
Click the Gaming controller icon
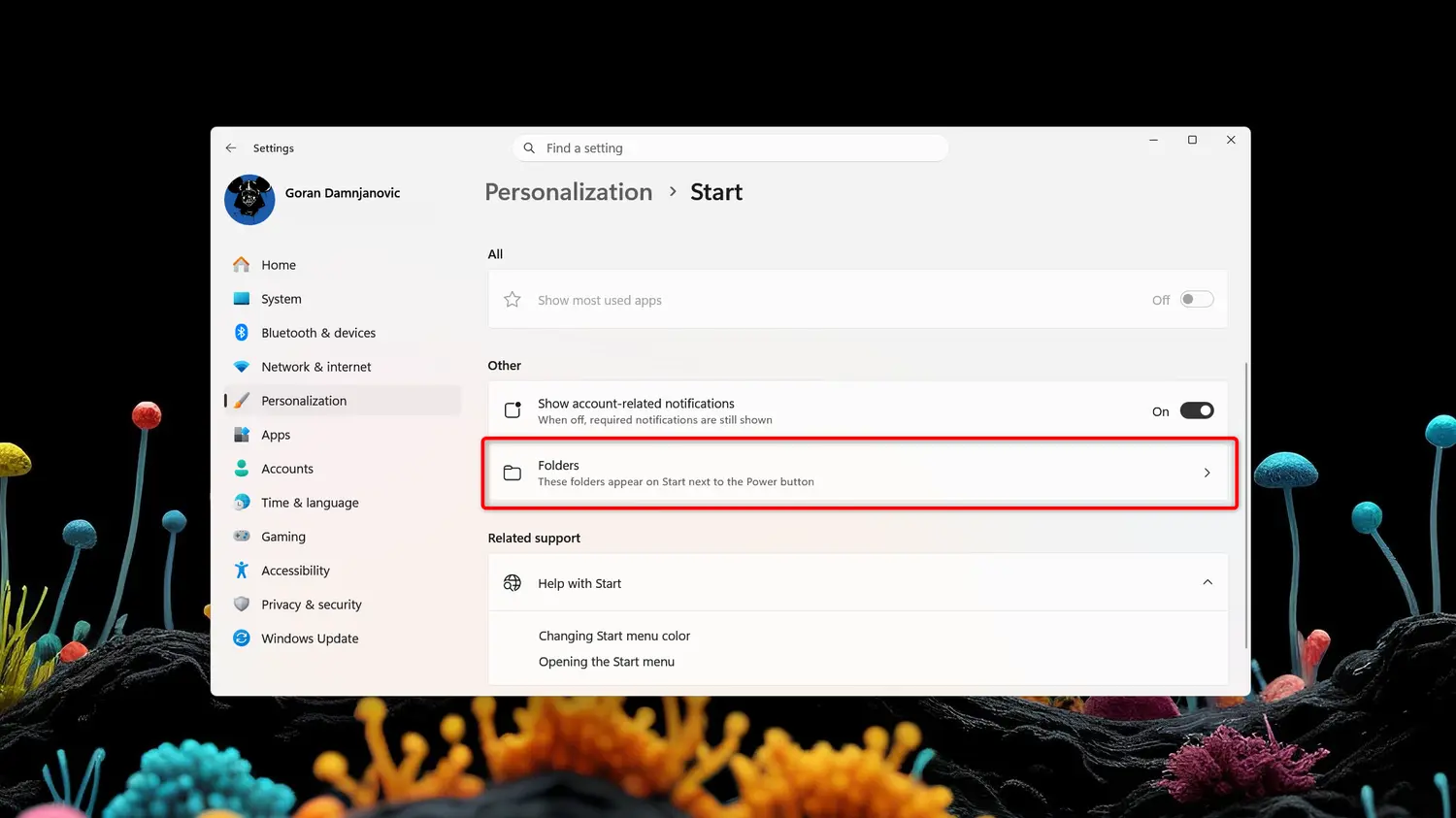(242, 537)
